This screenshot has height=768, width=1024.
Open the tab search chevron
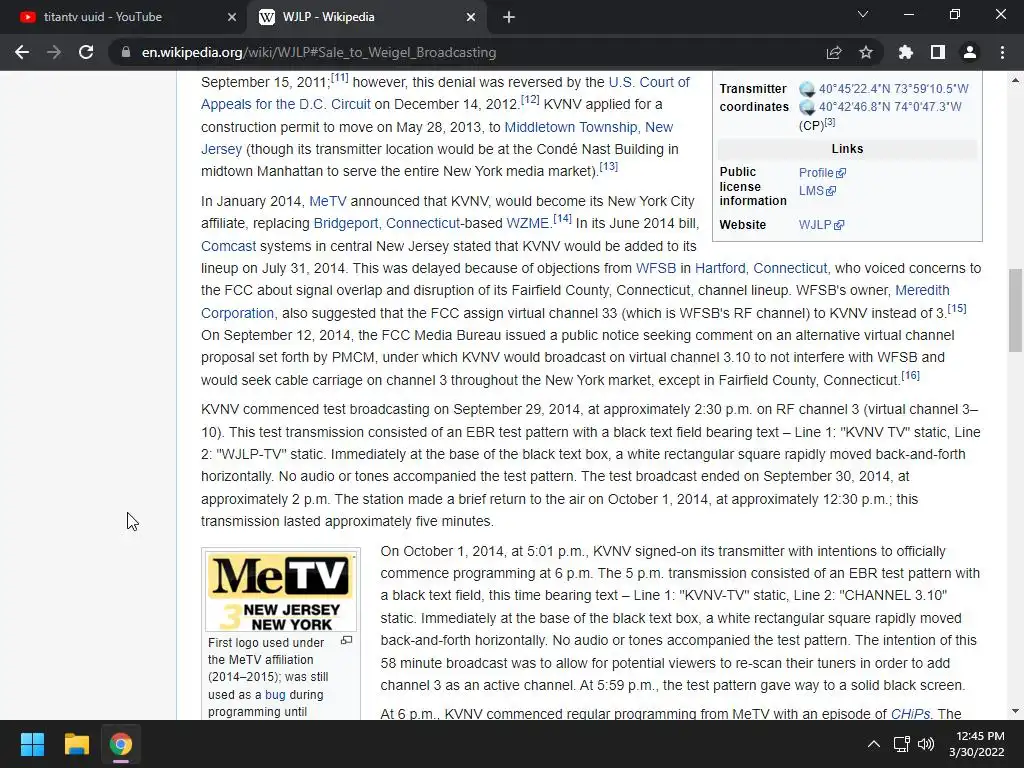point(863,14)
